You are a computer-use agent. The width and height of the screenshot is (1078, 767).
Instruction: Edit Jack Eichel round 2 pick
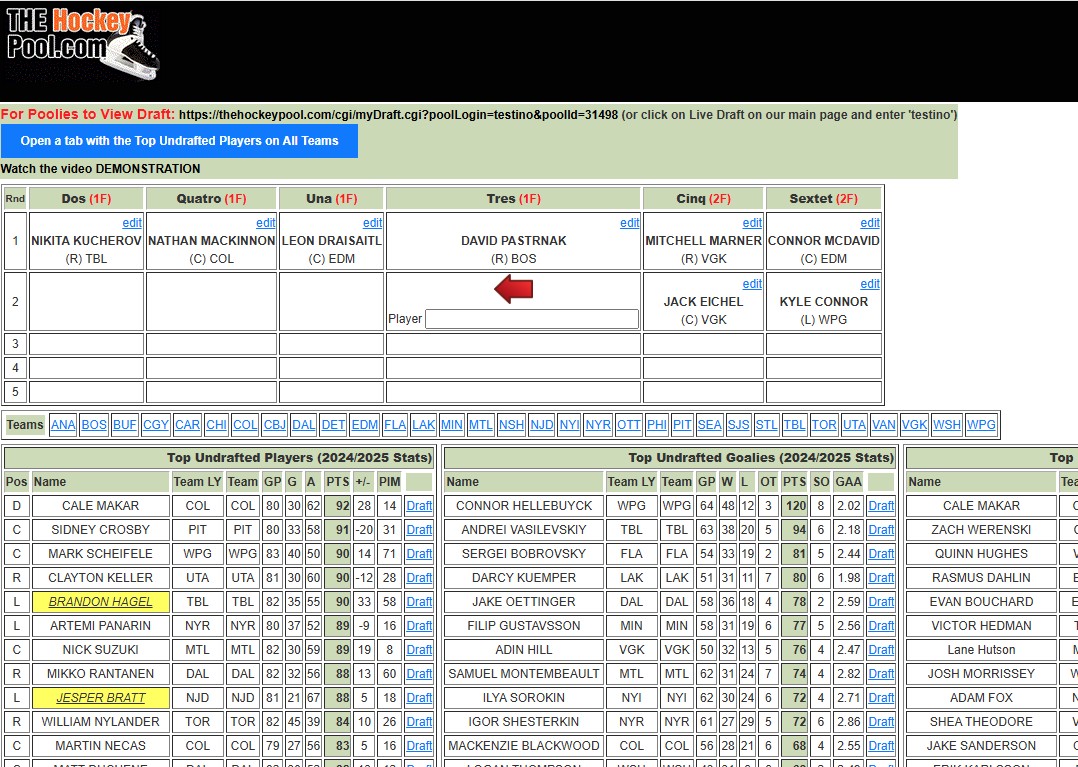click(x=752, y=284)
